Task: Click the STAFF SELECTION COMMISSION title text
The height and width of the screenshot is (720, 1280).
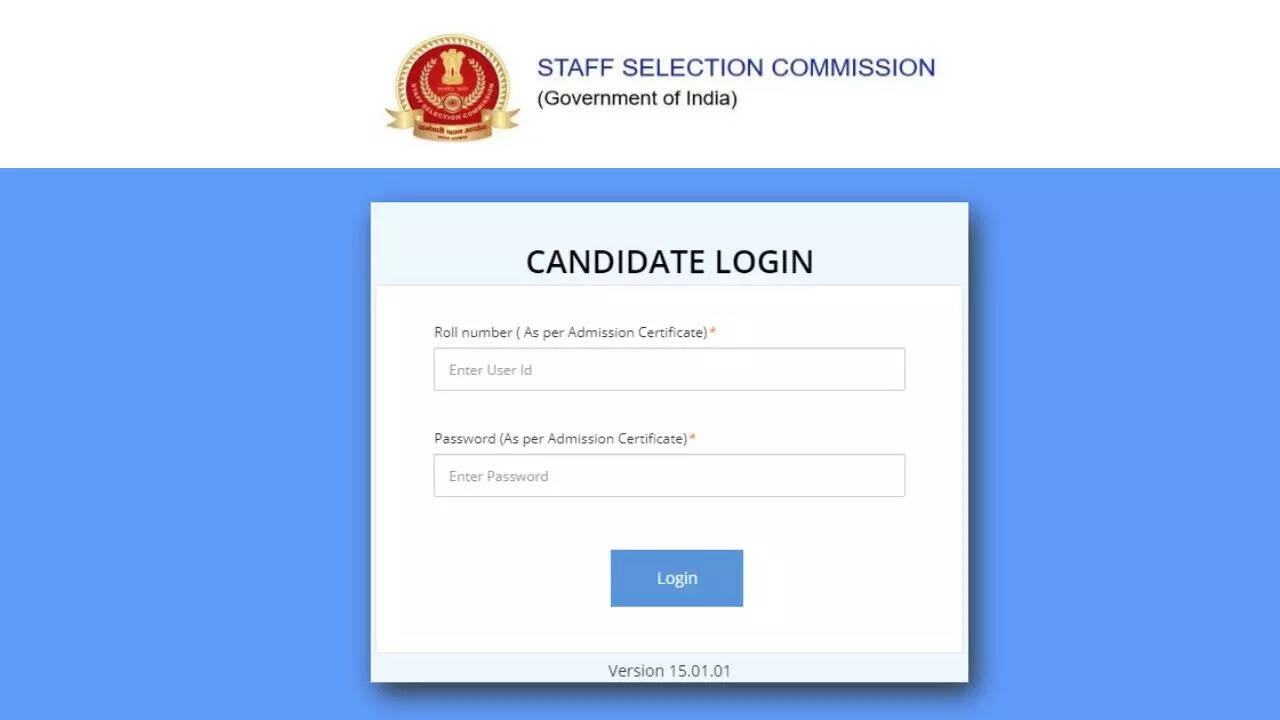Action: 736,68
